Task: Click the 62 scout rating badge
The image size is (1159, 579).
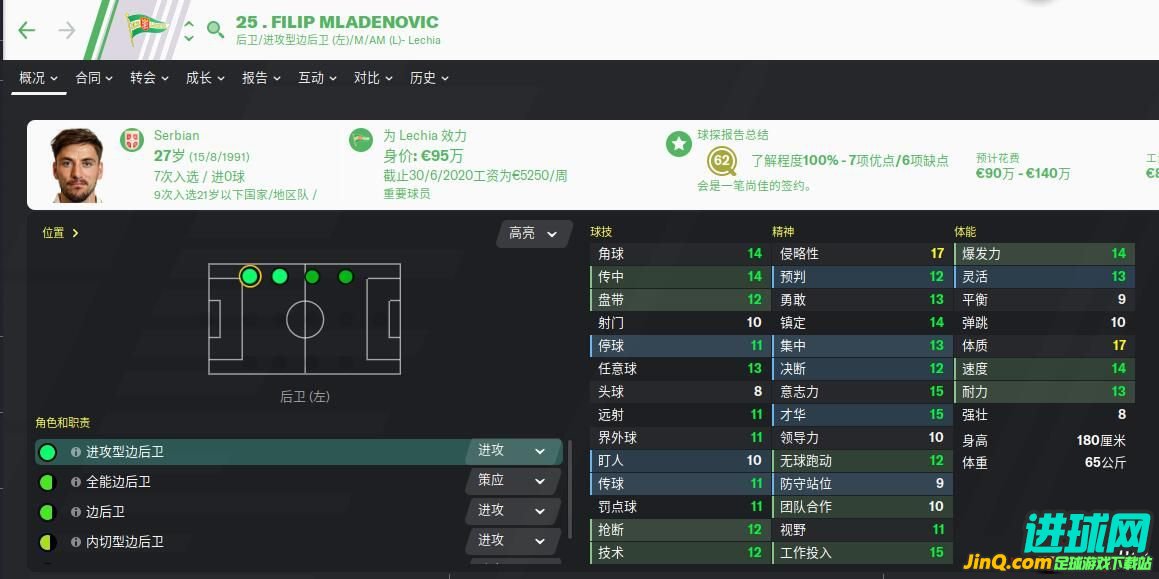Action: click(722, 161)
